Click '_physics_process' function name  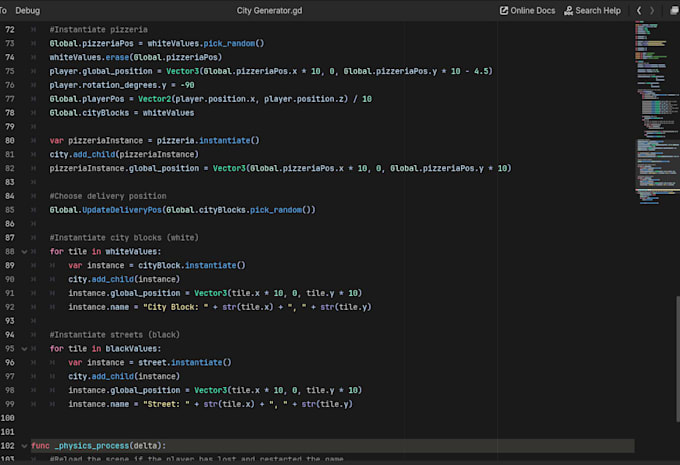point(92,446)
